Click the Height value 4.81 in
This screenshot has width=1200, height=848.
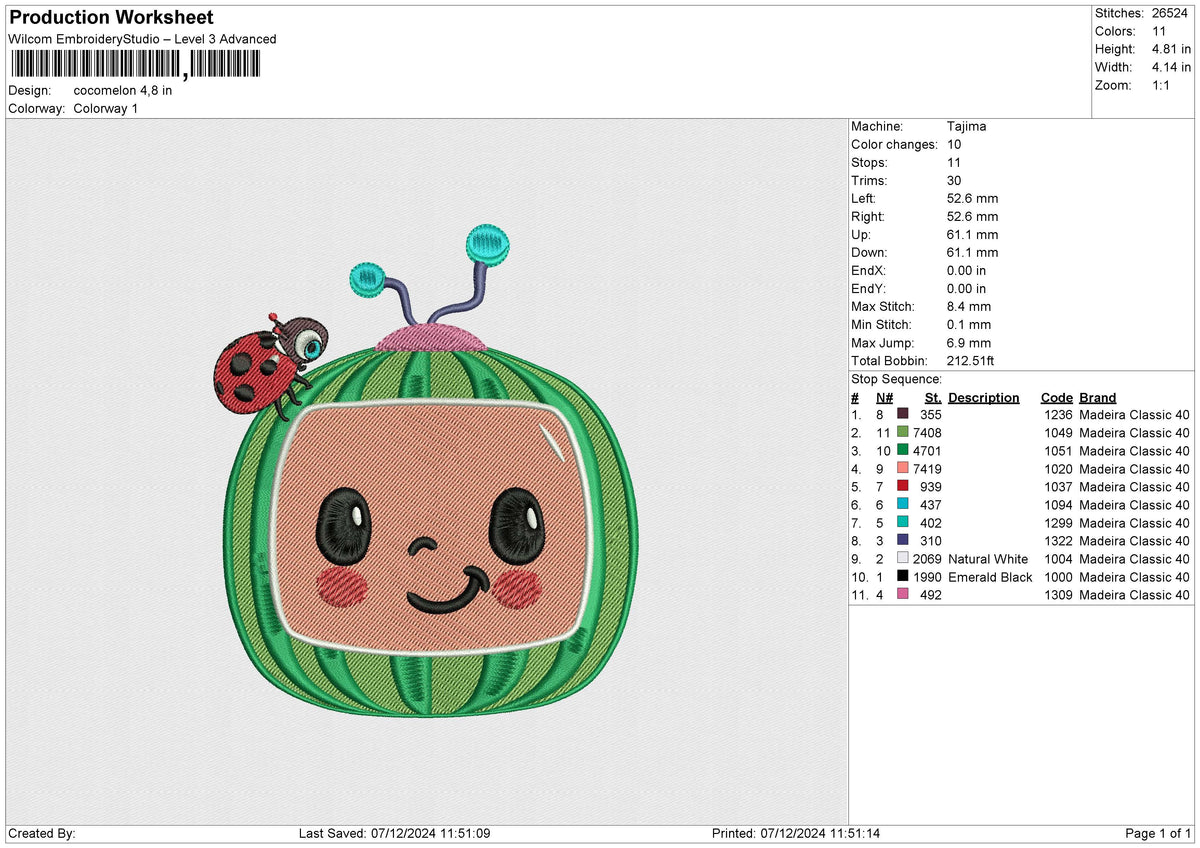[x=1172, y=49]
